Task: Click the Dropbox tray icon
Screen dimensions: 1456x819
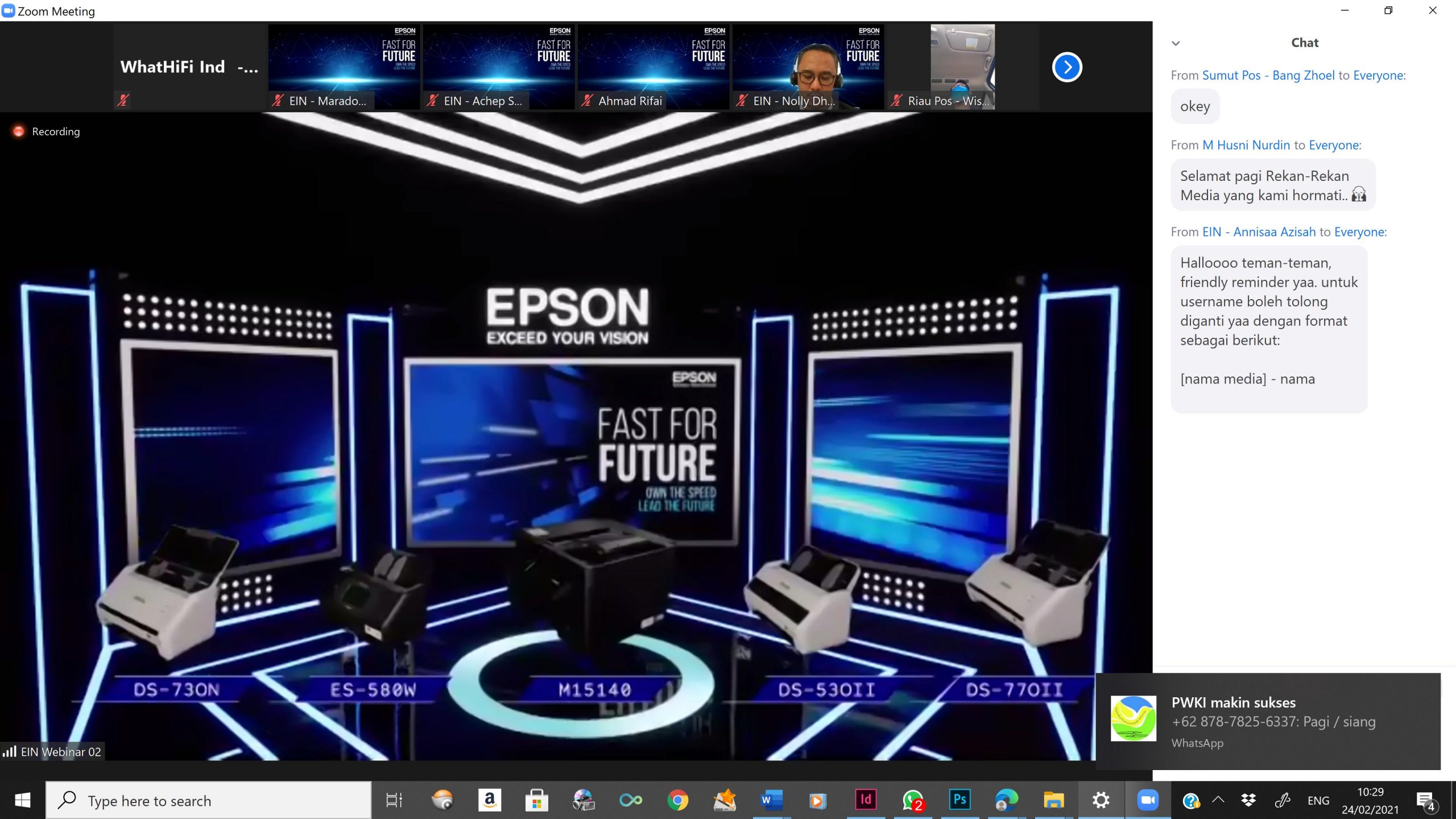Action: (1248, 800)
